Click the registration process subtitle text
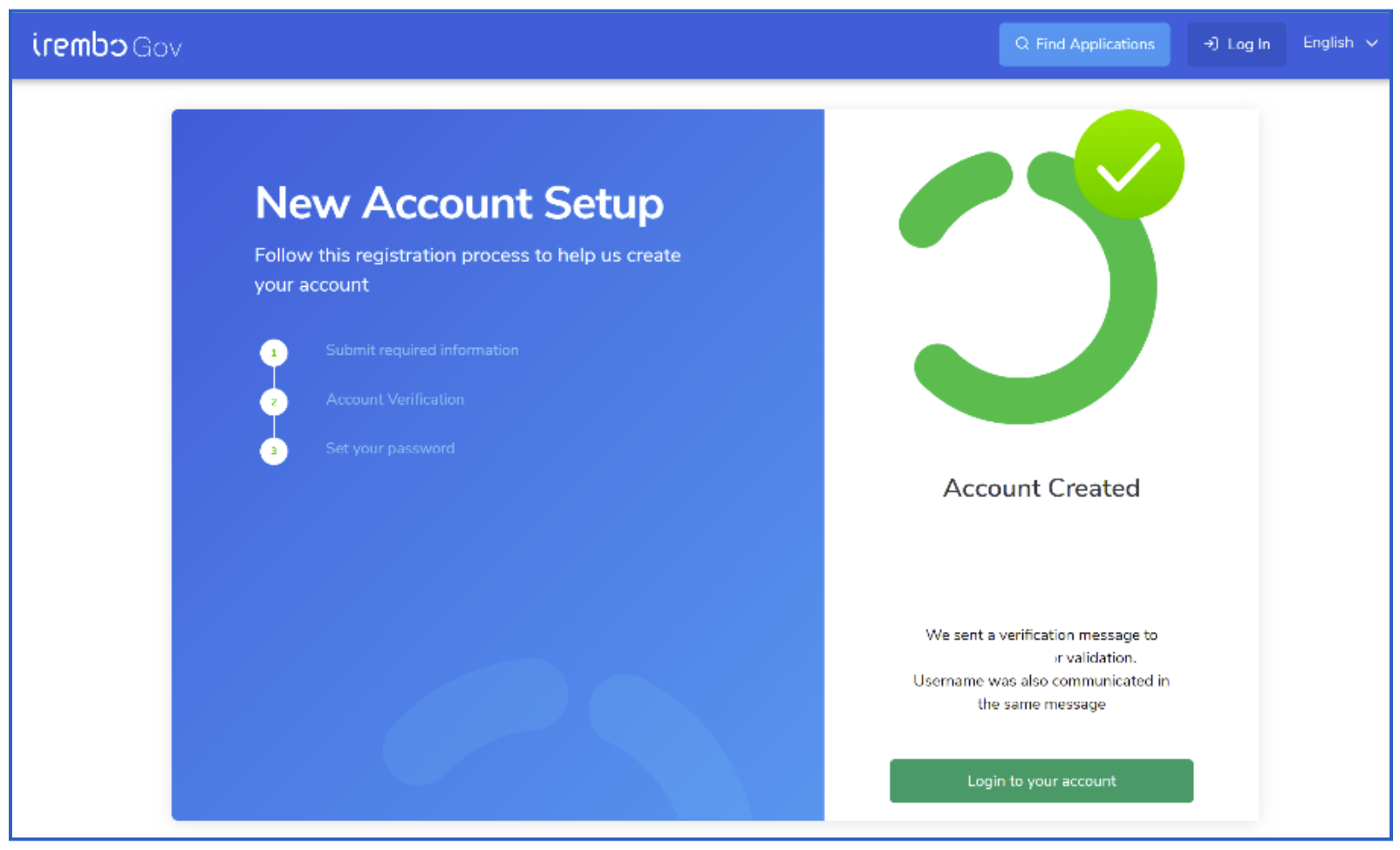1400x850 pixels. pyautogui.click(x=468, y=269)
